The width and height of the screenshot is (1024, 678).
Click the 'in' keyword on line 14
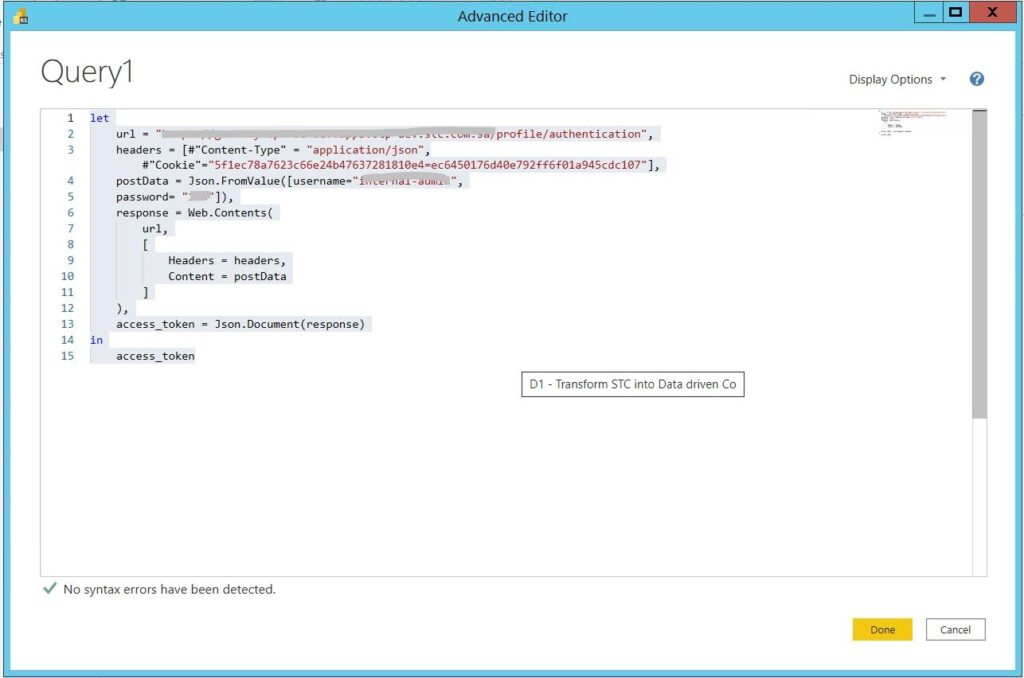[96, 340]
